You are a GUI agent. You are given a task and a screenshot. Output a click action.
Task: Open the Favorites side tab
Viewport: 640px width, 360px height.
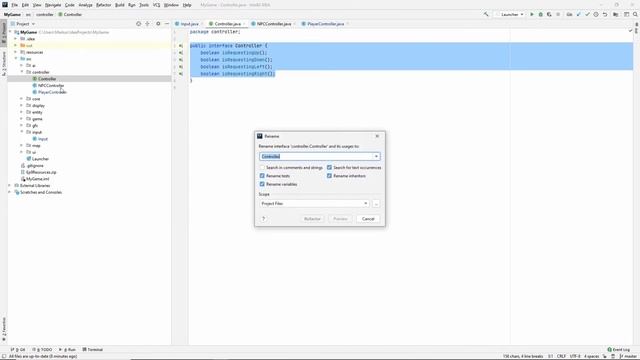pos(4,329)
